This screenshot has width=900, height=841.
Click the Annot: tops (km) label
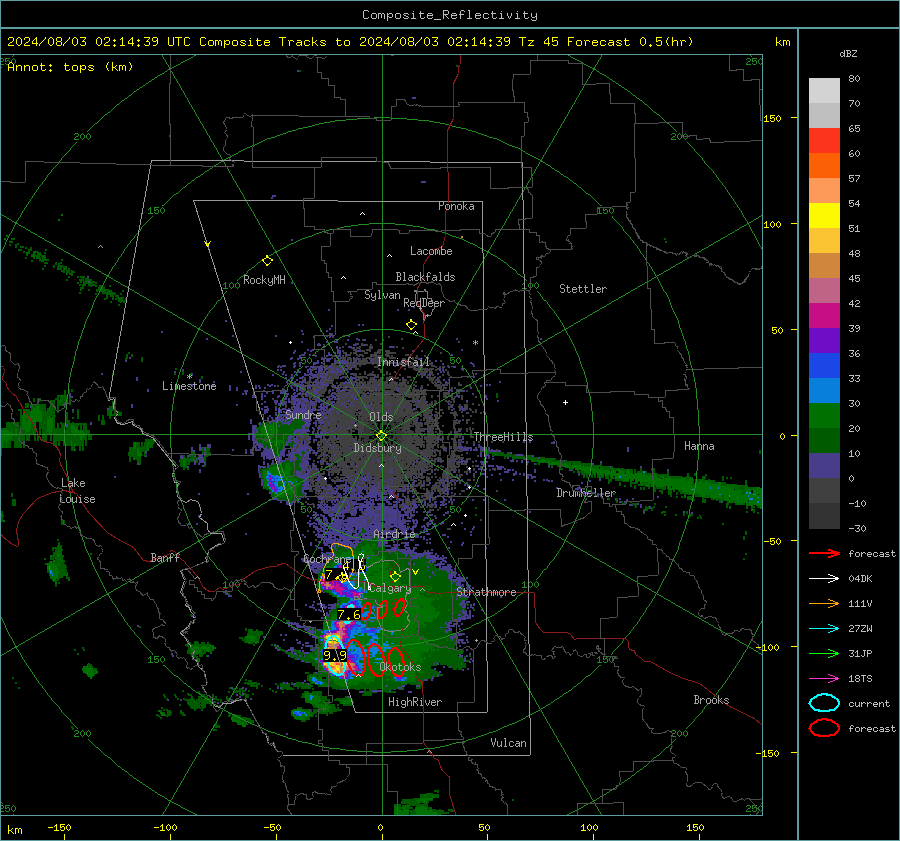point(70,67)
